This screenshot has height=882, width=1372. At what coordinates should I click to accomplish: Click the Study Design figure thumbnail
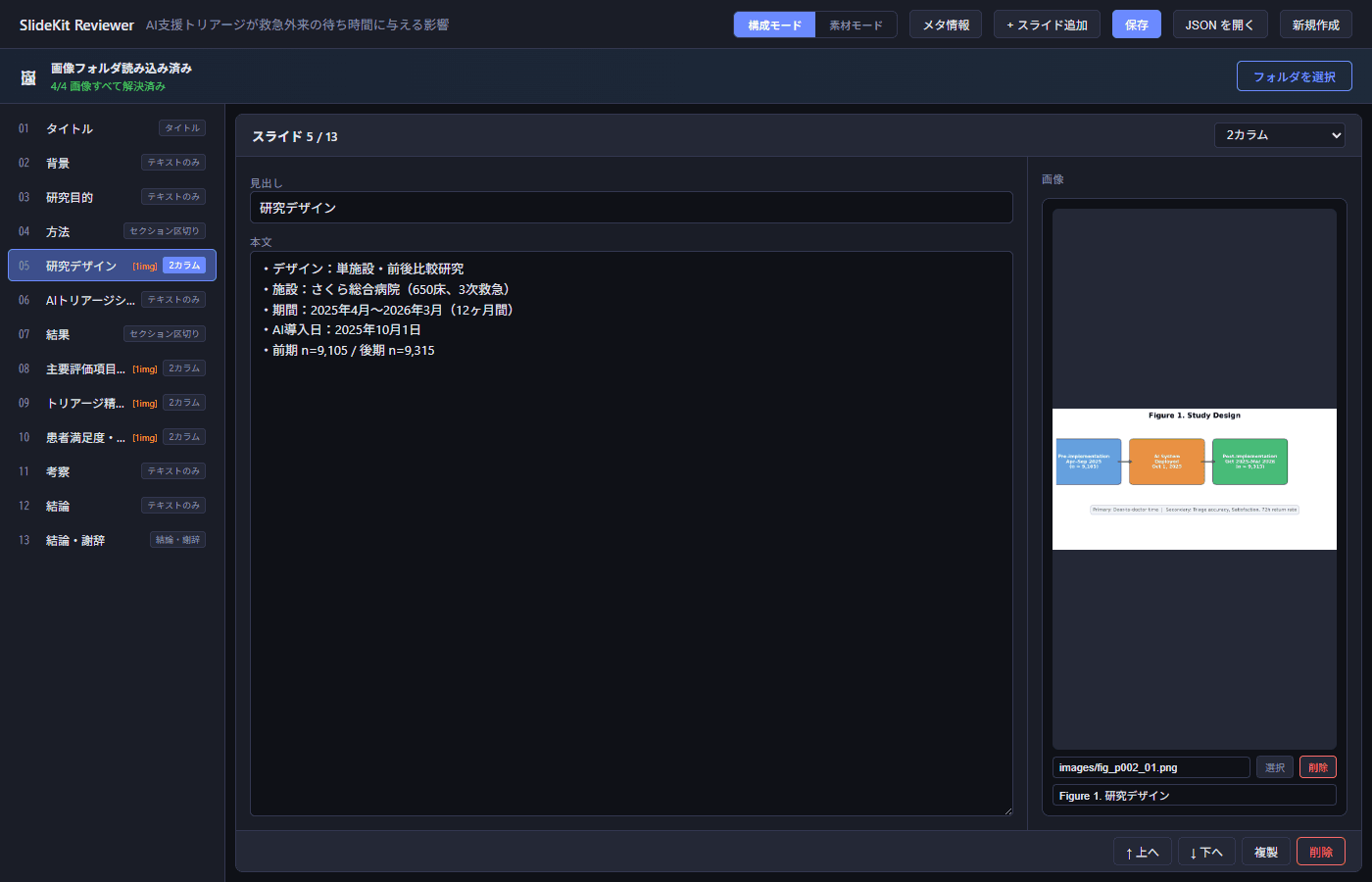tap(1195, 479)
